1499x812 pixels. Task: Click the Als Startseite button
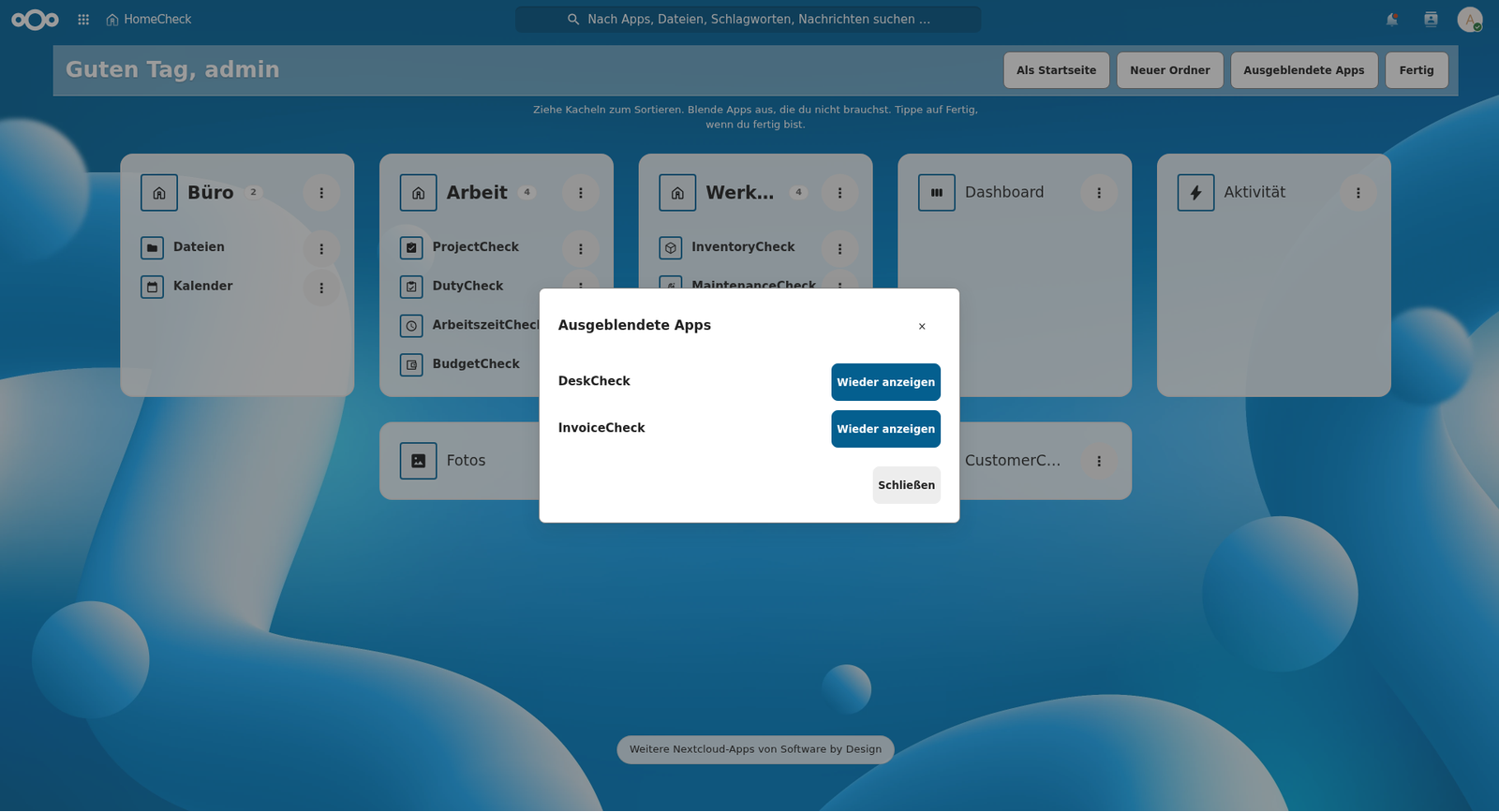tap(1057, 70)
